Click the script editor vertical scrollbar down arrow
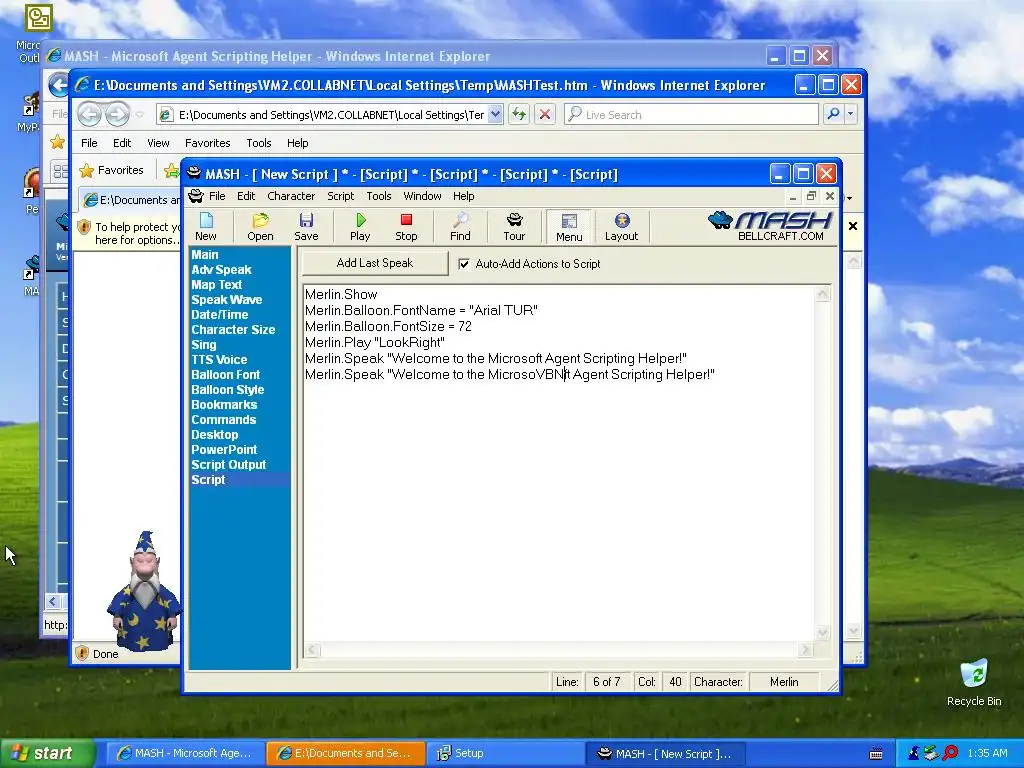 tap(822, 632)
